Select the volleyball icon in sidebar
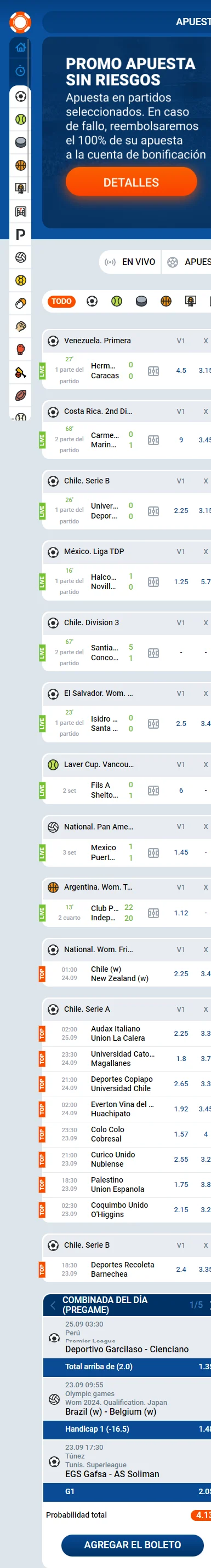Viewport: 211px width, 1568px height. pos(21,257)
